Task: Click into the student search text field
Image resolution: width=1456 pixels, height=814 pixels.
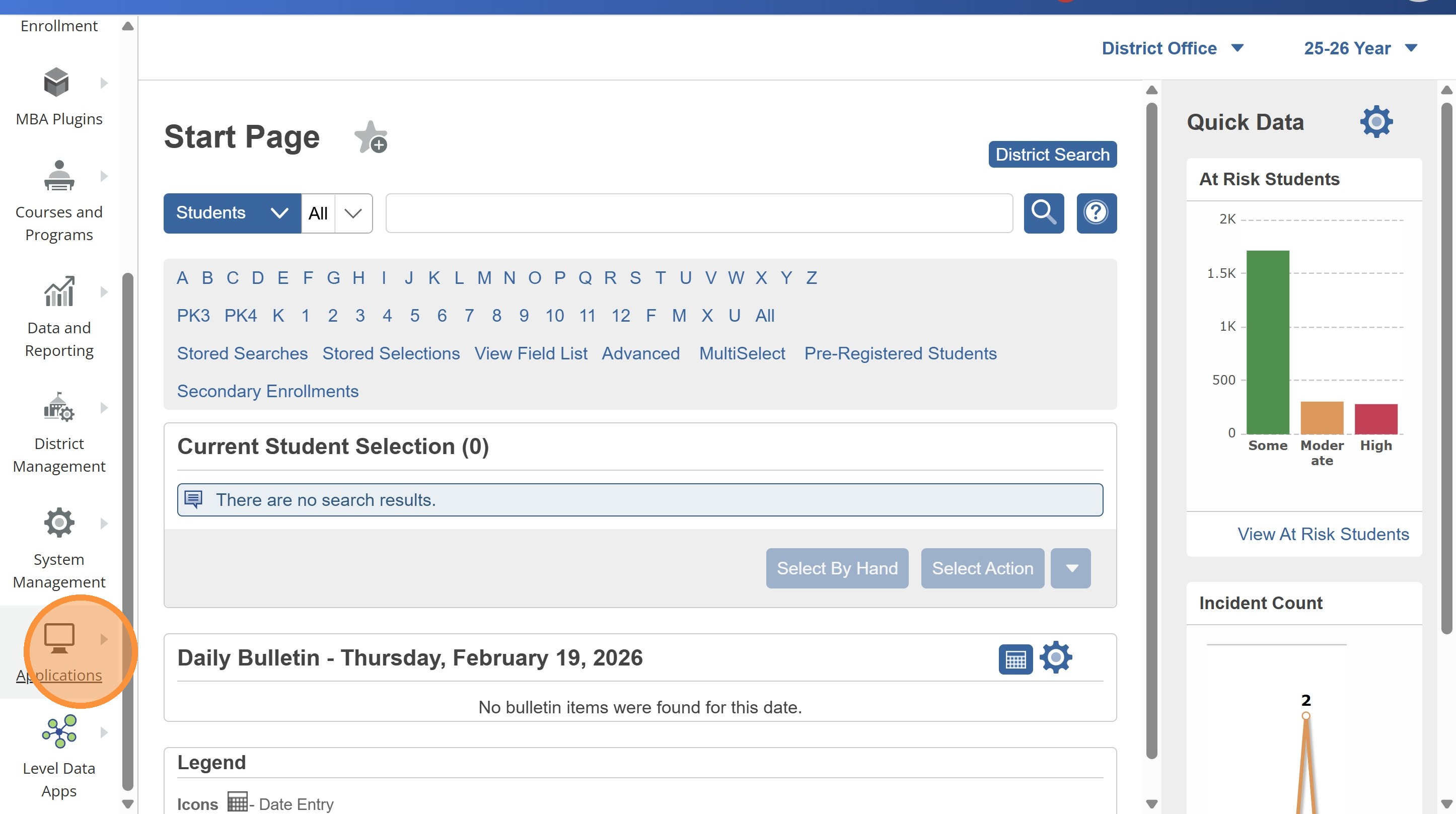Action: (x=699, y=213)
